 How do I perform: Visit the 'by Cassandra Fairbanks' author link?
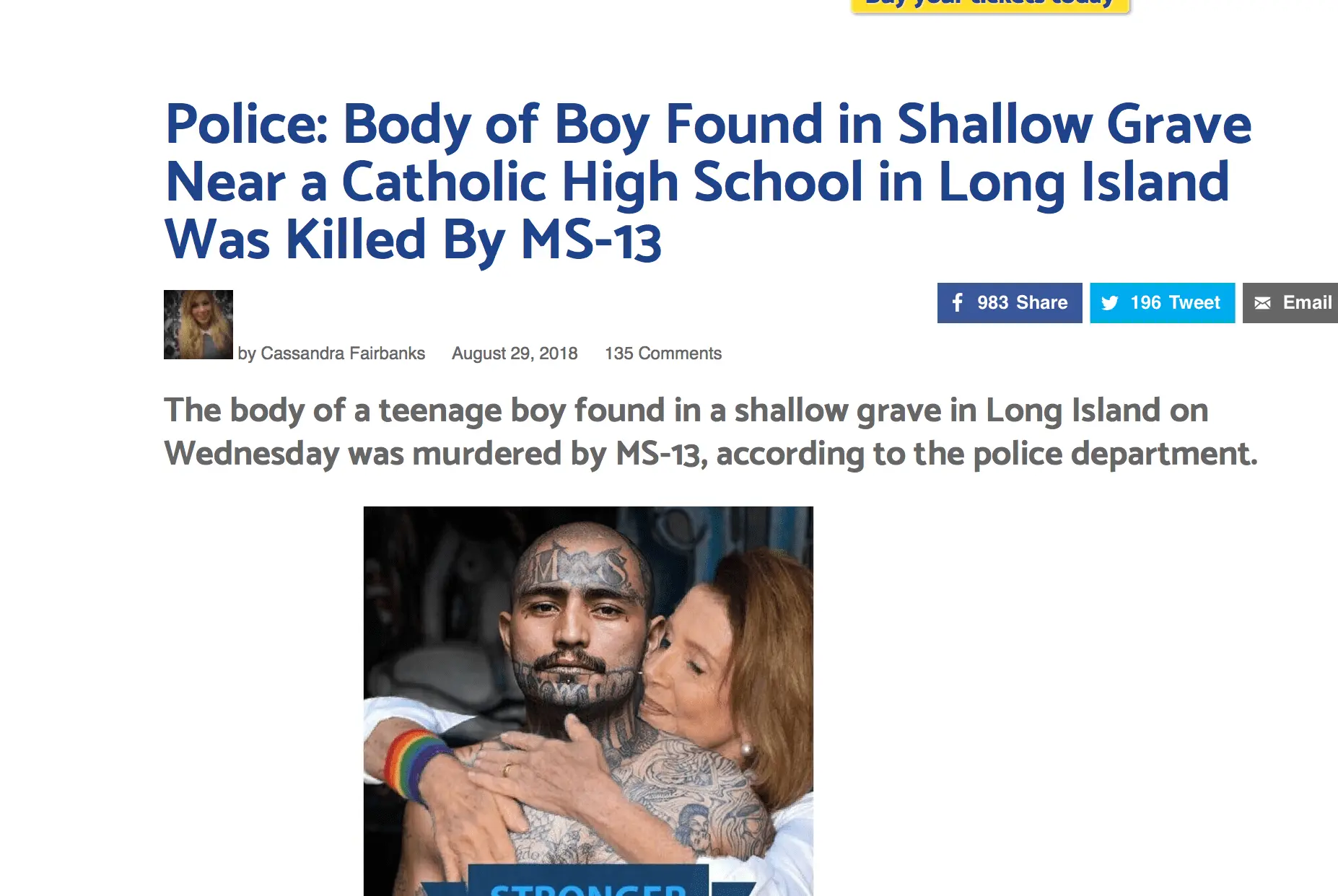pyautogui.click(x=331, y=353)
